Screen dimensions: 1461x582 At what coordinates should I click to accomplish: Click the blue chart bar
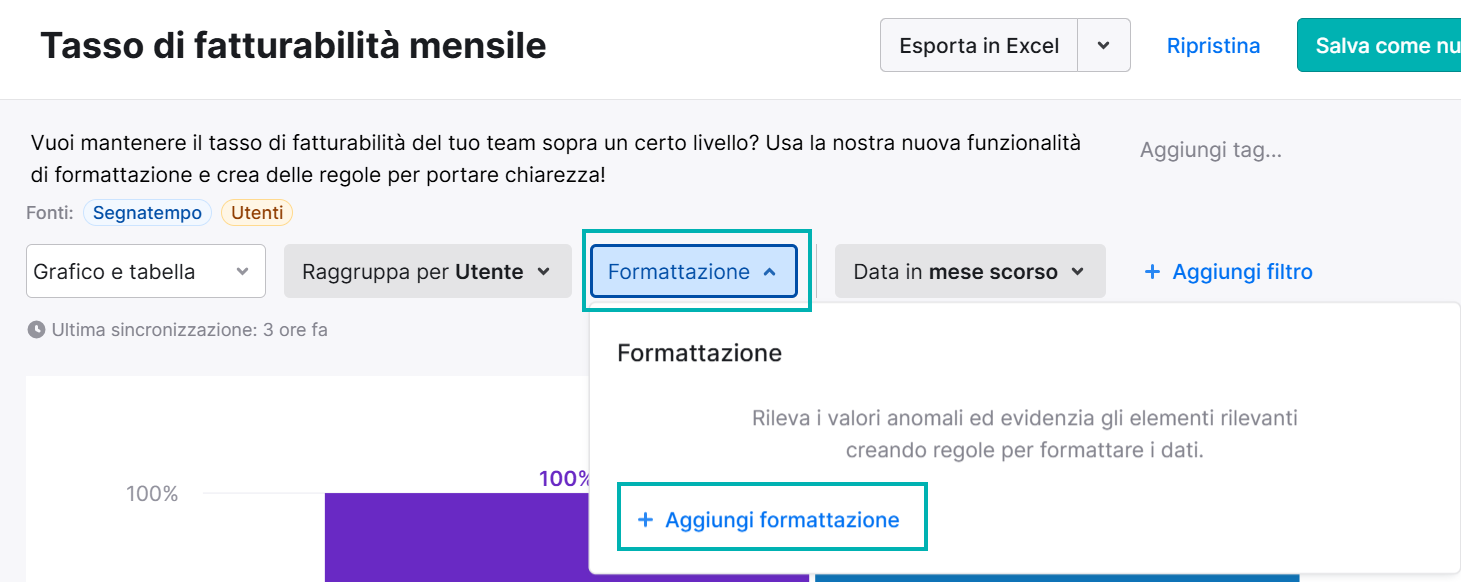[x=1057, y=578]
